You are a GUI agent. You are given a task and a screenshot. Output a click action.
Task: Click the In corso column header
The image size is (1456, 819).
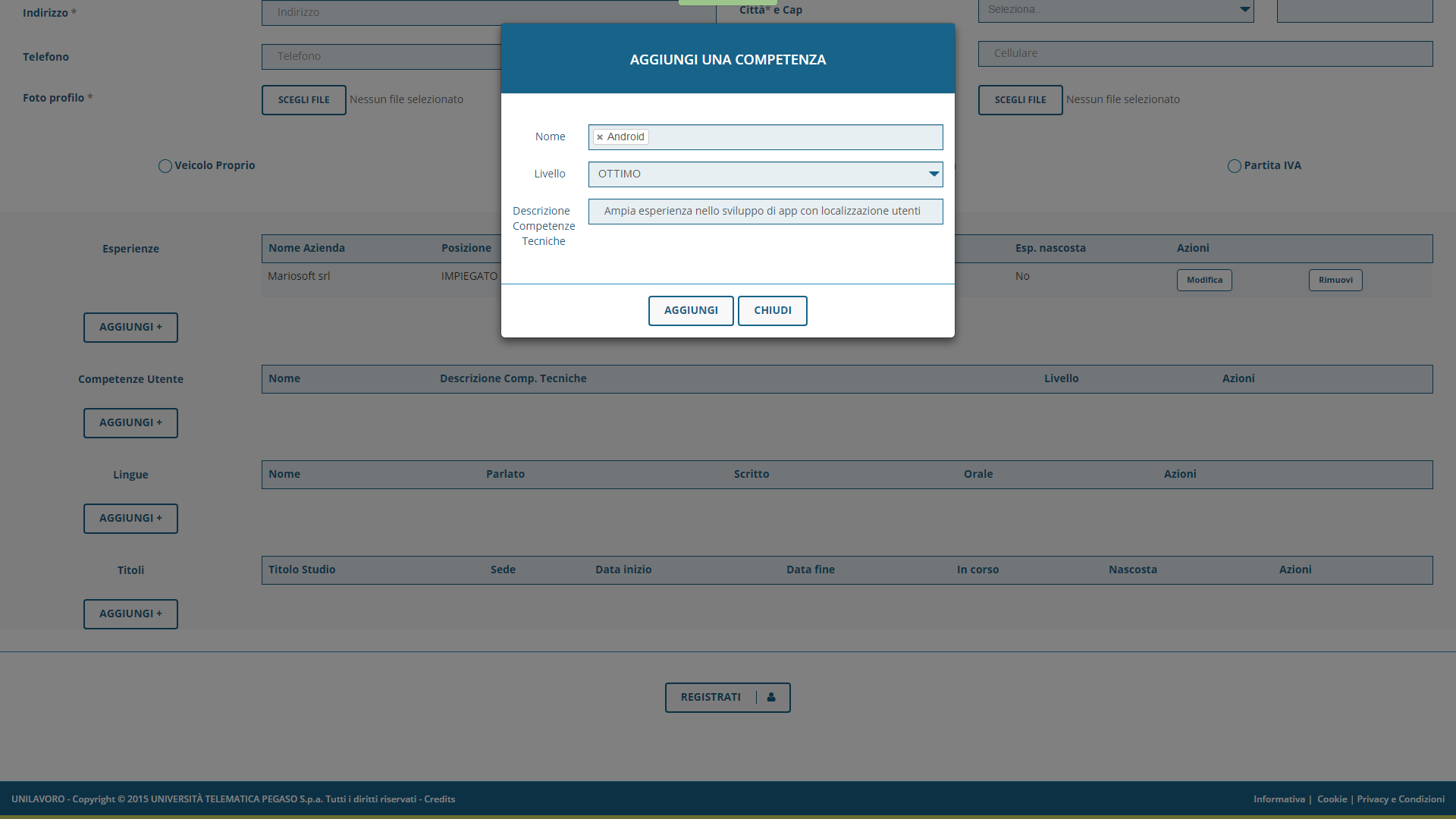click(x=977, y=570)
